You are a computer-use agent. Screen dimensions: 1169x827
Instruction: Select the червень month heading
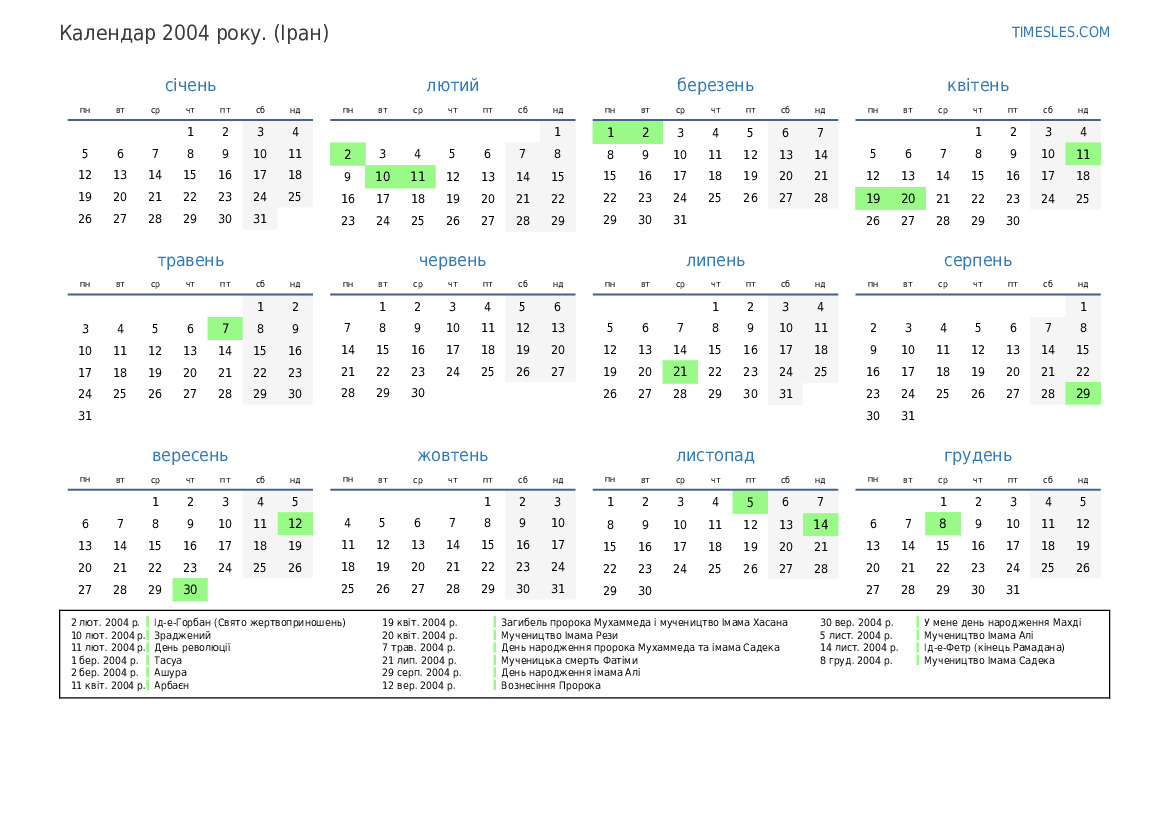(452, 261)
